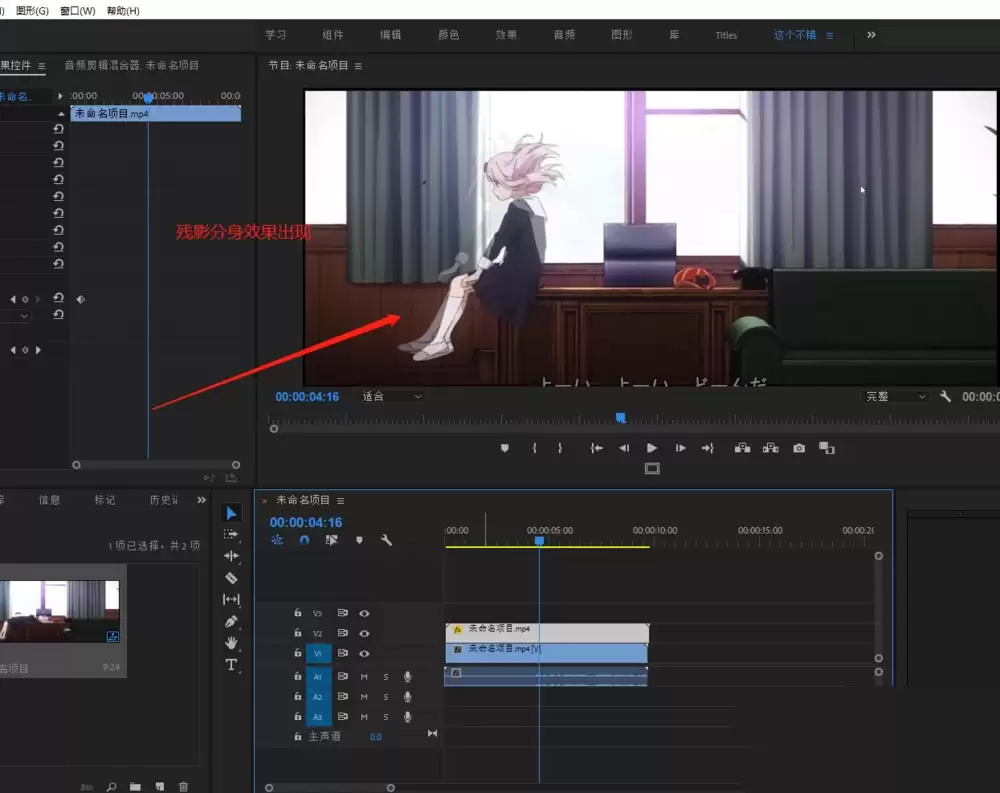1000x793 pixels.
Task: Lock the V2 video track
Action: pos(298,633)
